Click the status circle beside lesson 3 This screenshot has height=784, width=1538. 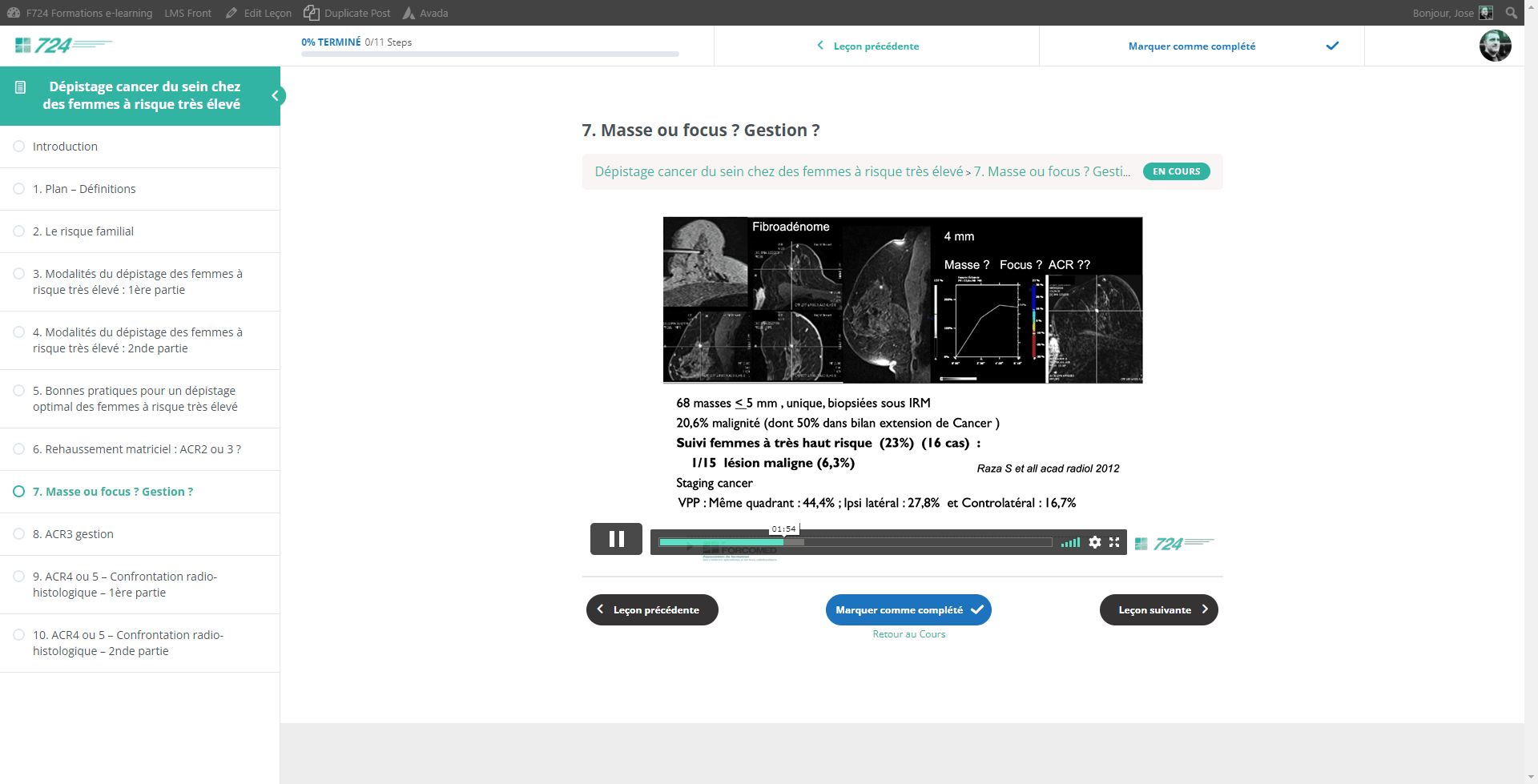click(x=18, y=273)
